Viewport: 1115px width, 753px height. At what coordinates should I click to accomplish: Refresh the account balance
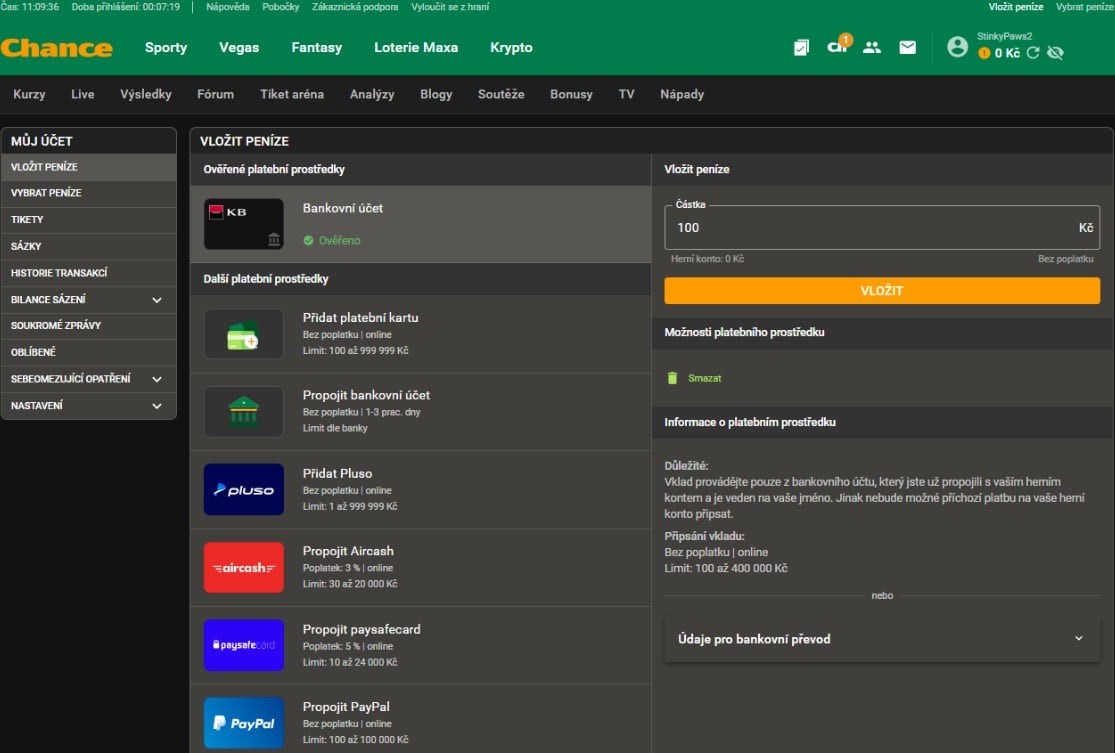tap(1033, 53)
